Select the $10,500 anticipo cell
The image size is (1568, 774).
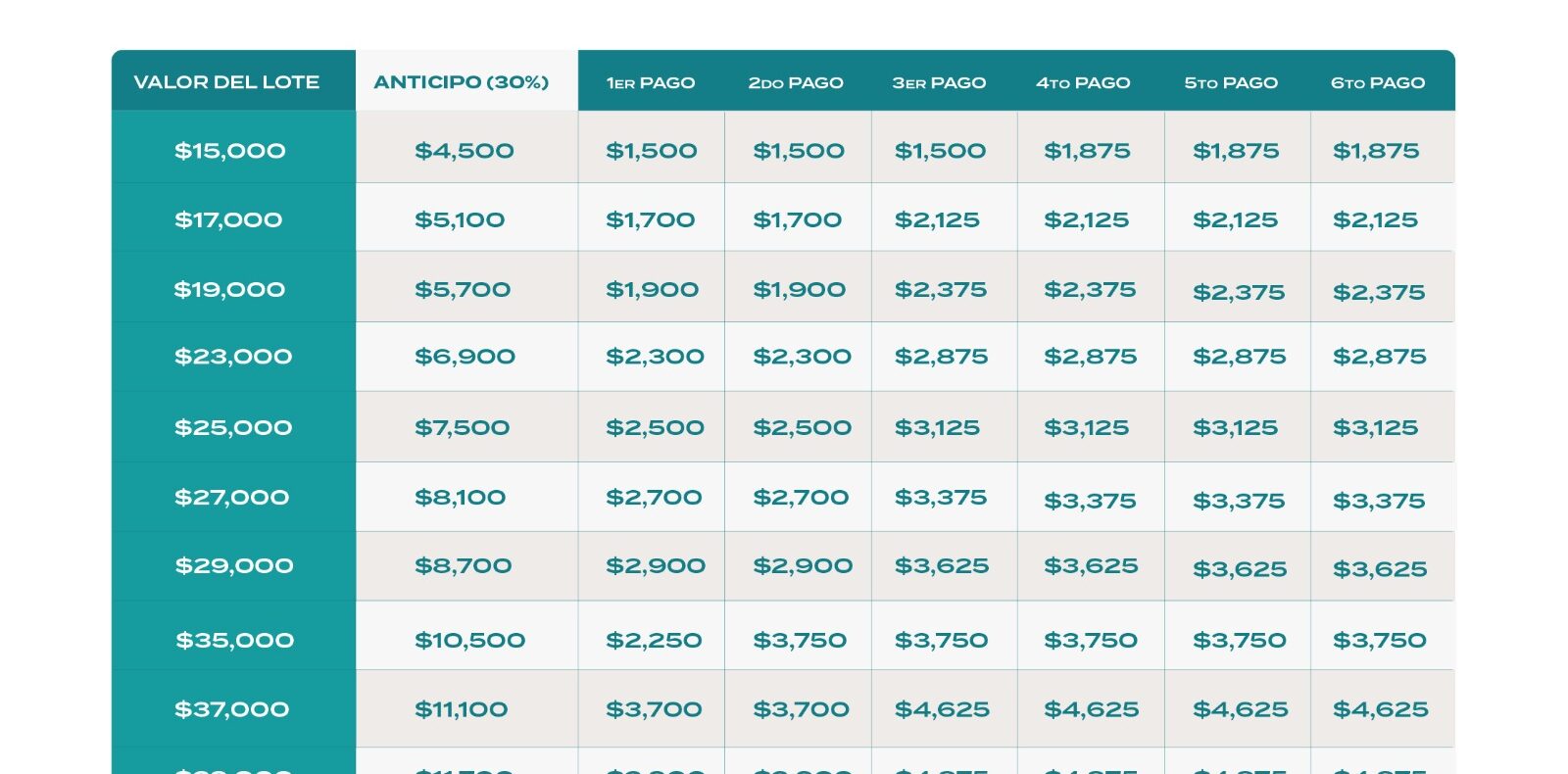[466, 636]
